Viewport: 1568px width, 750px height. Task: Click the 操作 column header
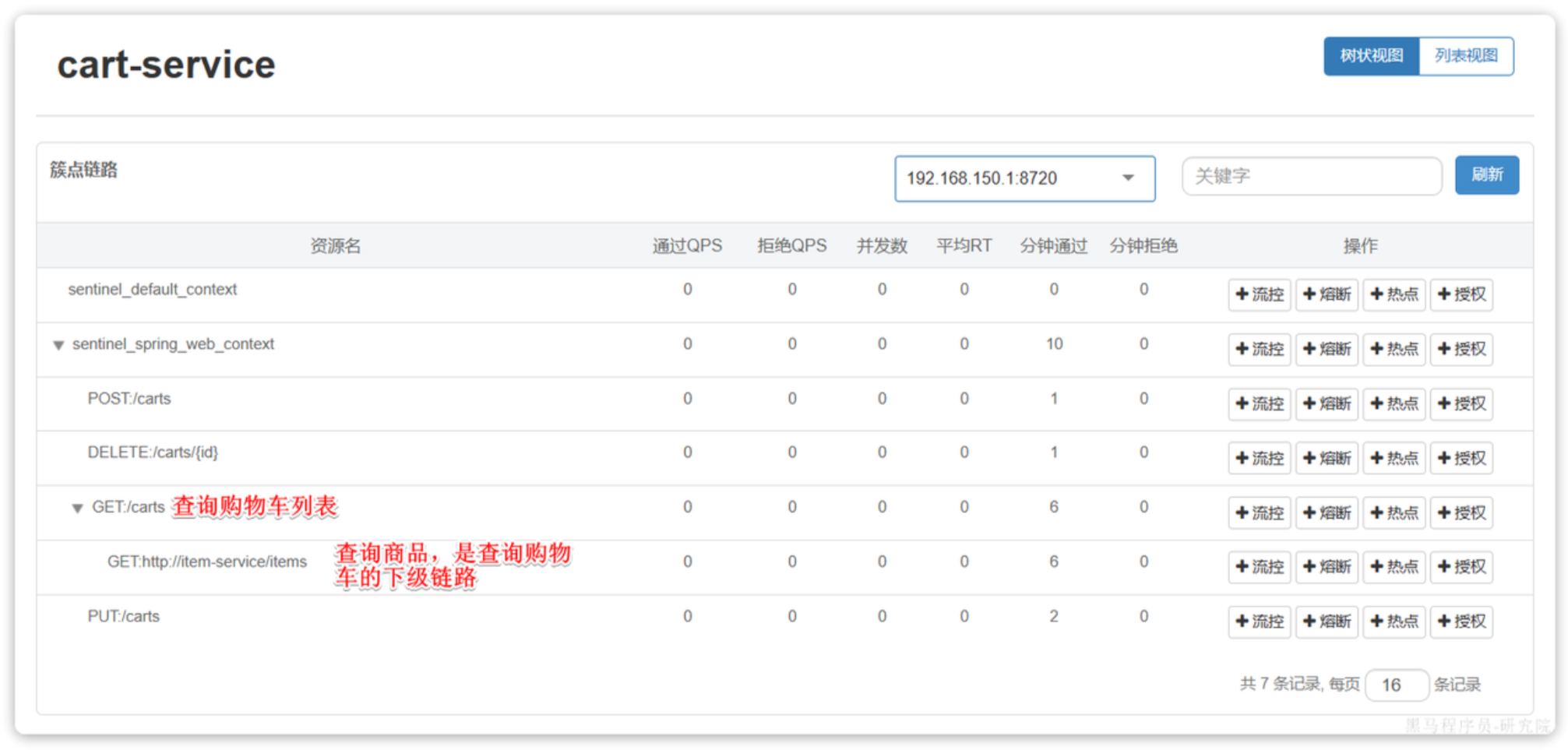pos(1360,246)
